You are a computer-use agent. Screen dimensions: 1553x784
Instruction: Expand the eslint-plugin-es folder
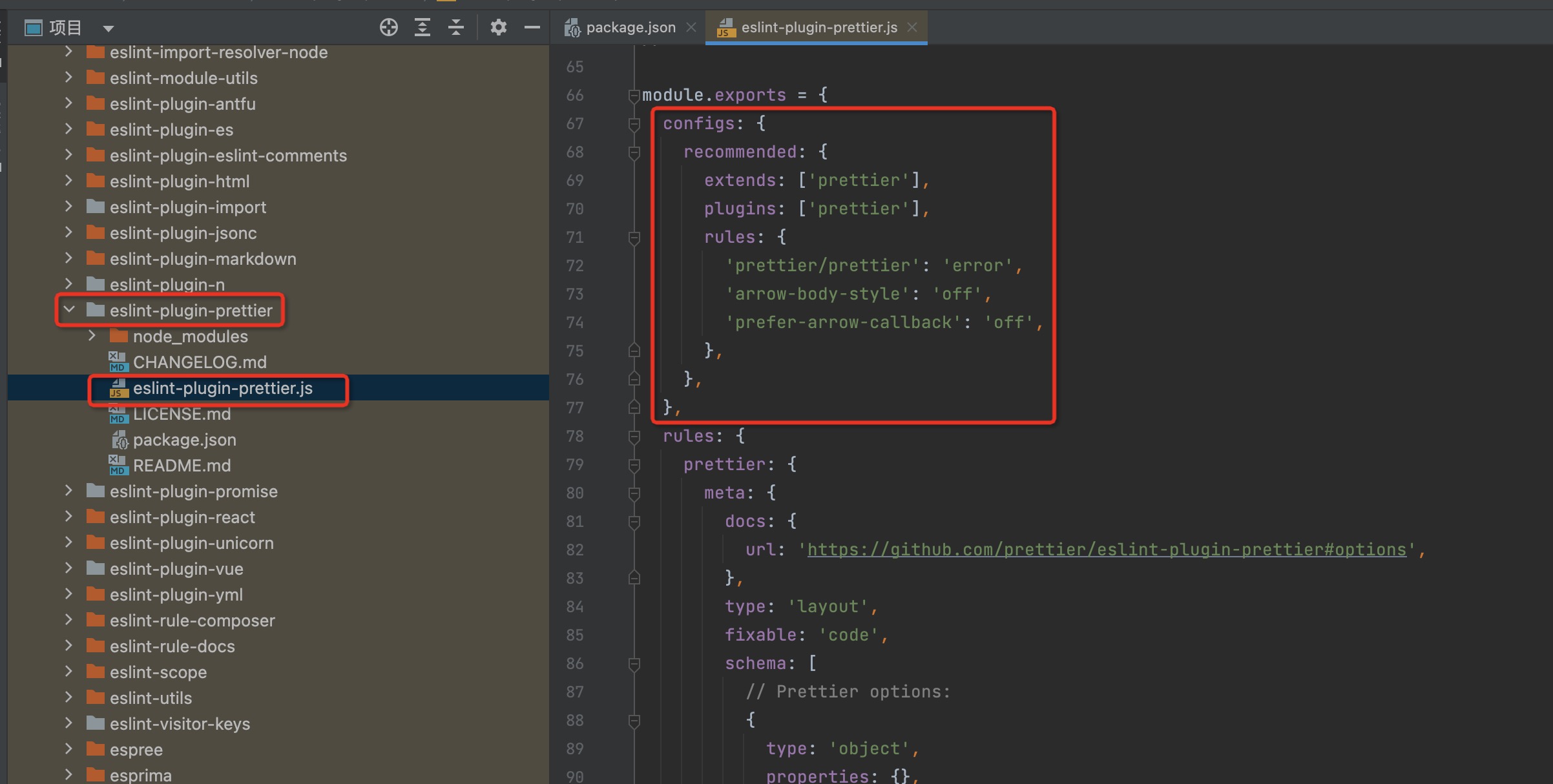click(x=68, y=129)
